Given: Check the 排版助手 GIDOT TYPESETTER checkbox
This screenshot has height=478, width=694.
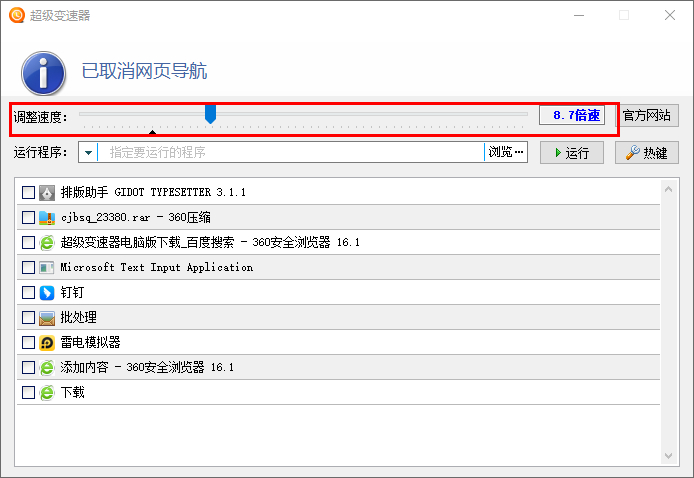Looking at the screenshot, I should point(28,193).
